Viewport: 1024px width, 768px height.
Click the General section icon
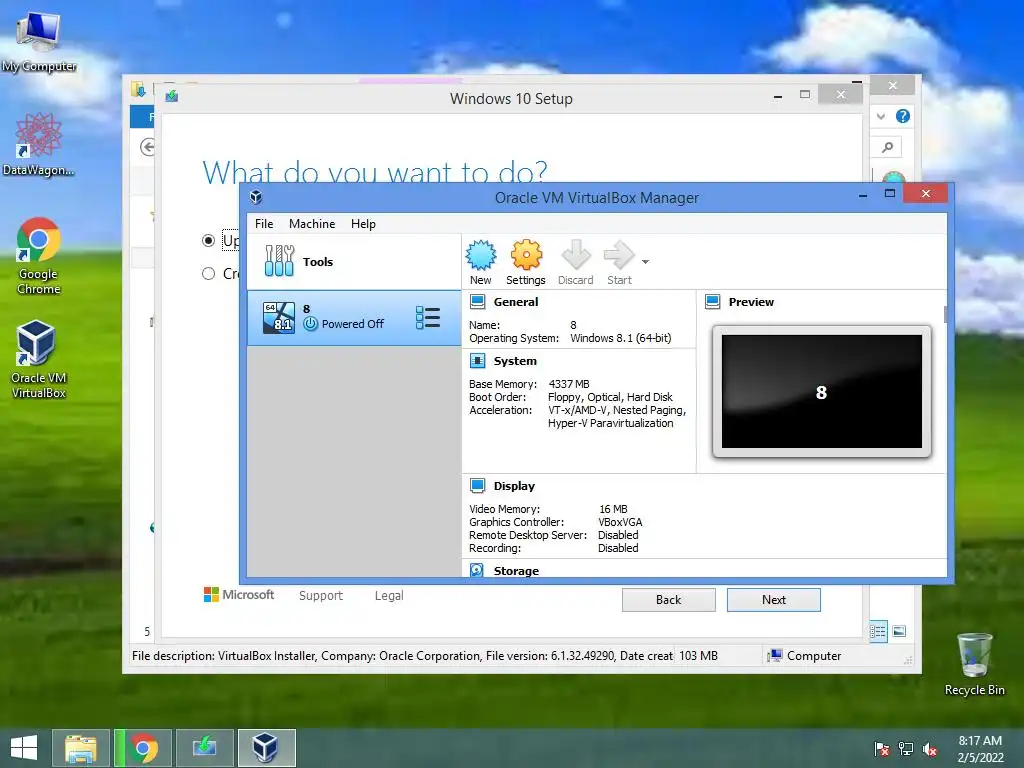[477, 302]
